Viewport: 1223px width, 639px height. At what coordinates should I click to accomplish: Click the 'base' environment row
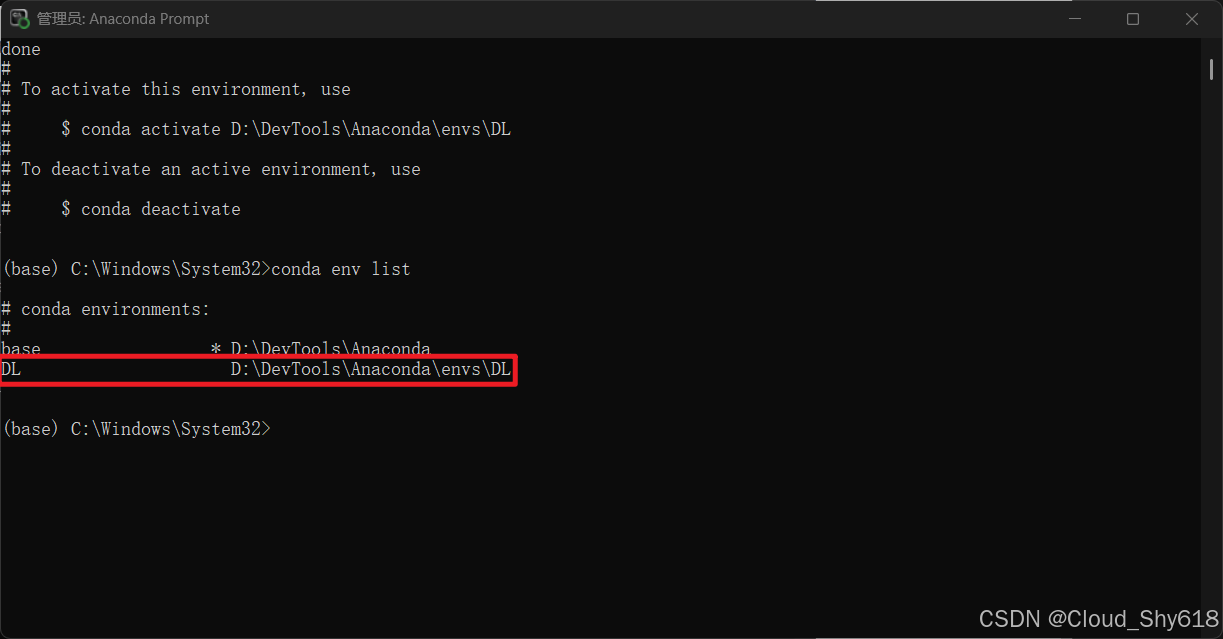[216, 349]
